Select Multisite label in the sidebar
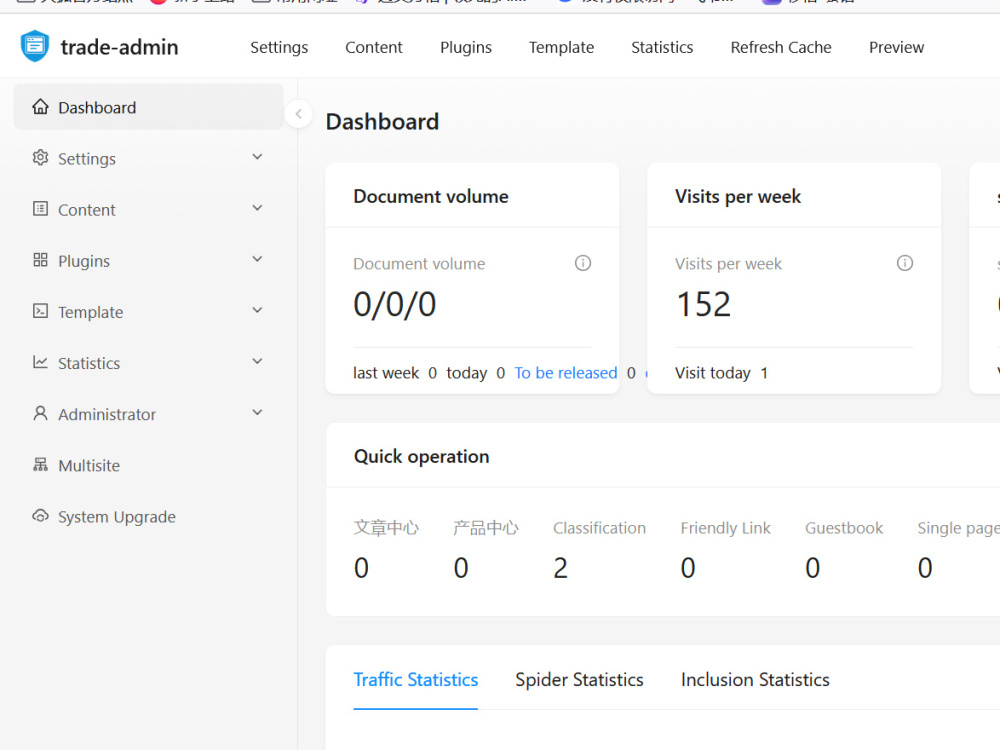 pos(89,466)
